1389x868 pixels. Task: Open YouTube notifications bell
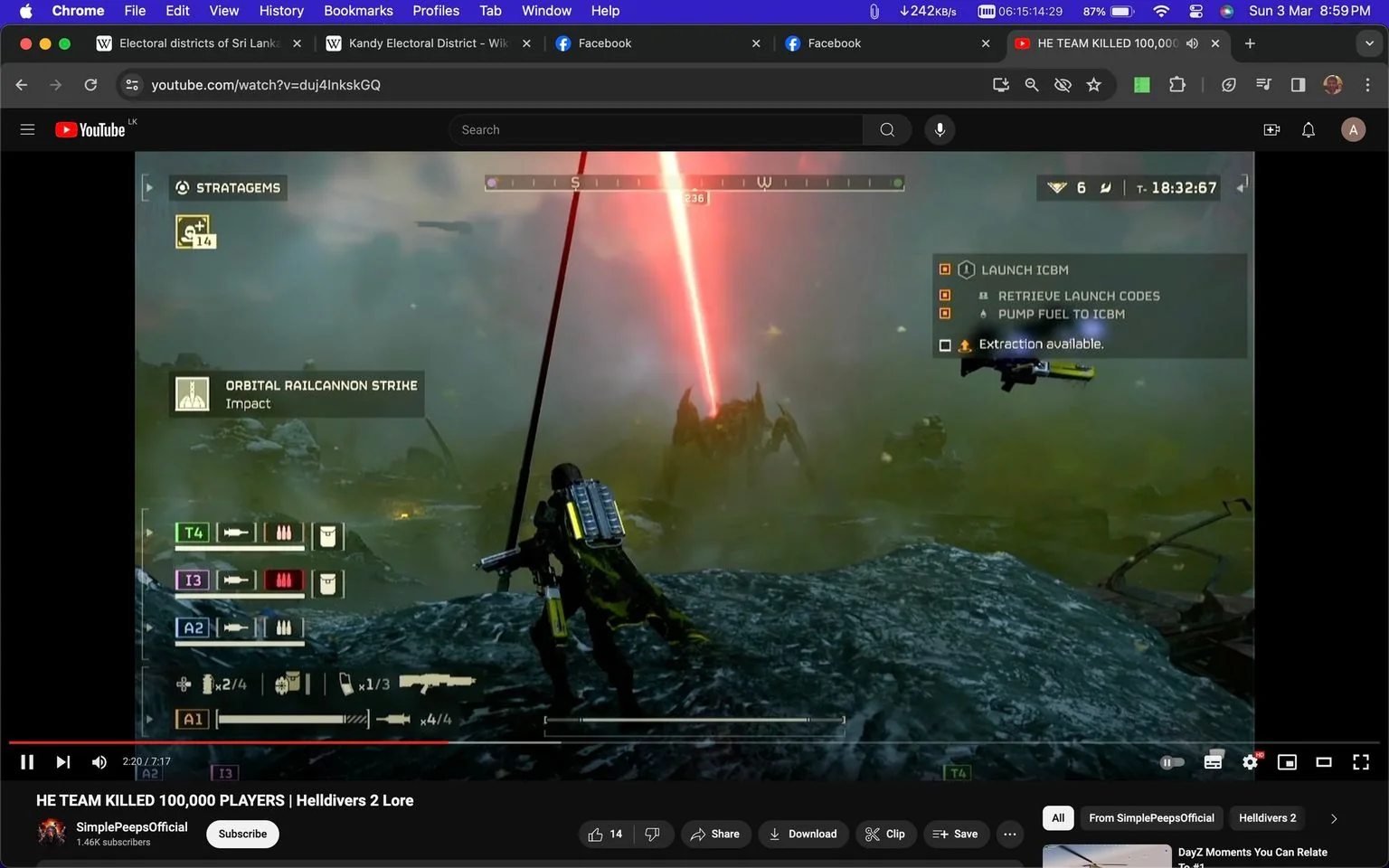coord(1308,129)
